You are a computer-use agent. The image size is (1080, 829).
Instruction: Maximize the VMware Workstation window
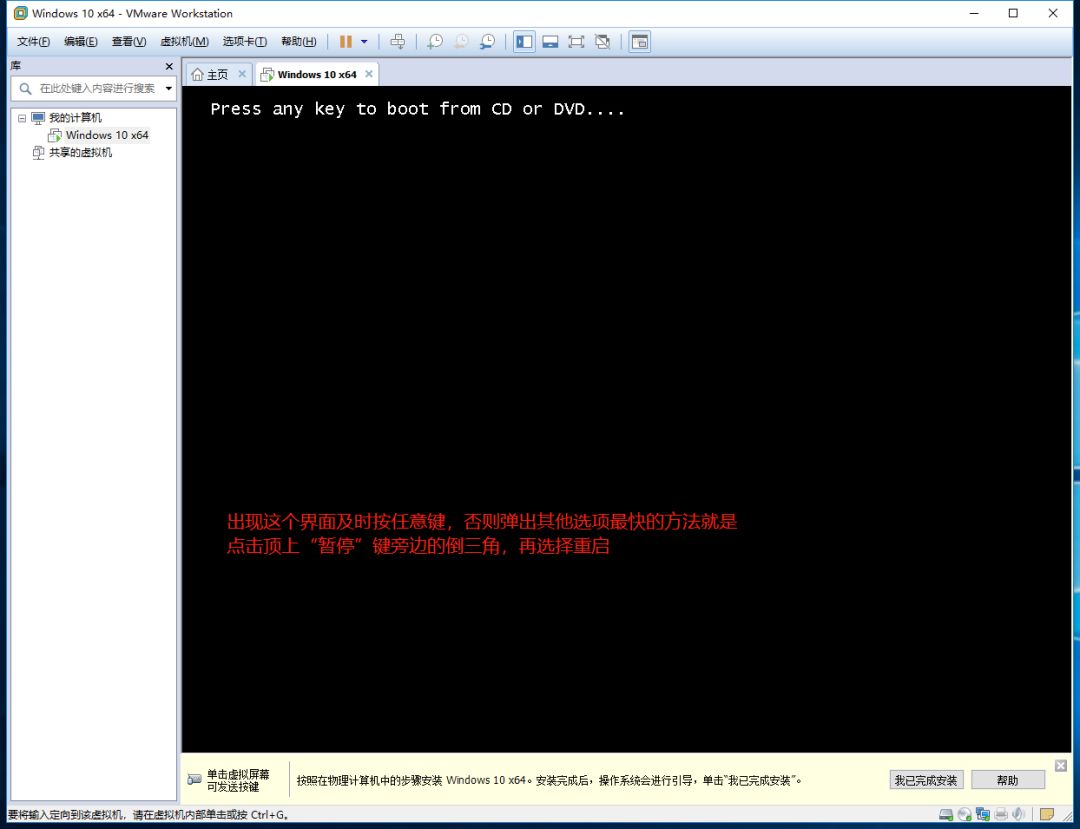tap(1013, 13)
